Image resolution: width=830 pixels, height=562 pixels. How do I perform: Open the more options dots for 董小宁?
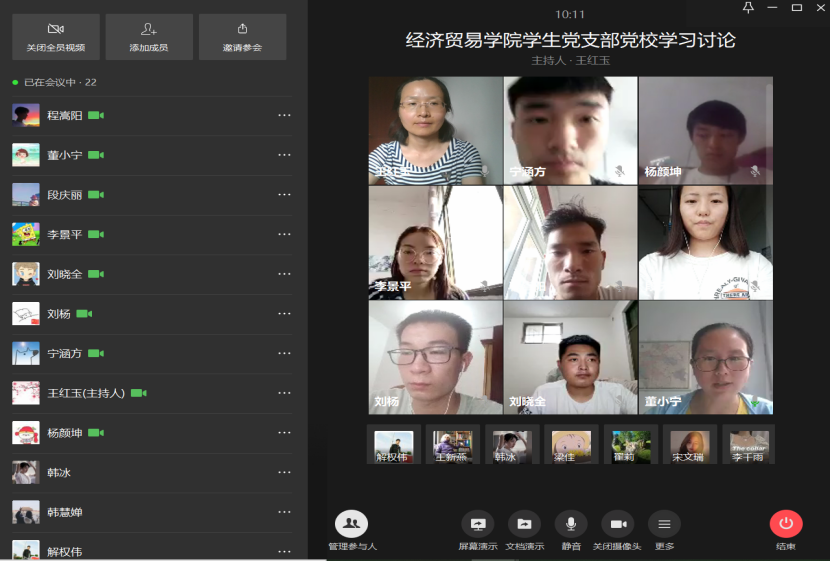click(x=284, y=155)
